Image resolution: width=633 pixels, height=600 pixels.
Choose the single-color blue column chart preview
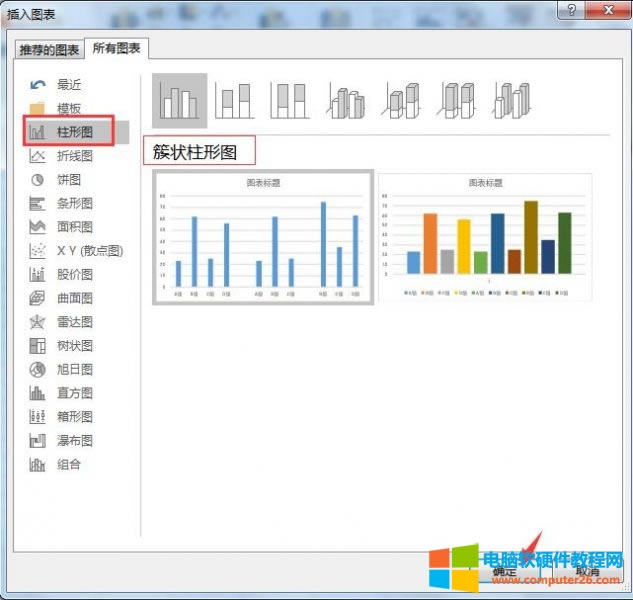coord(263,237)
